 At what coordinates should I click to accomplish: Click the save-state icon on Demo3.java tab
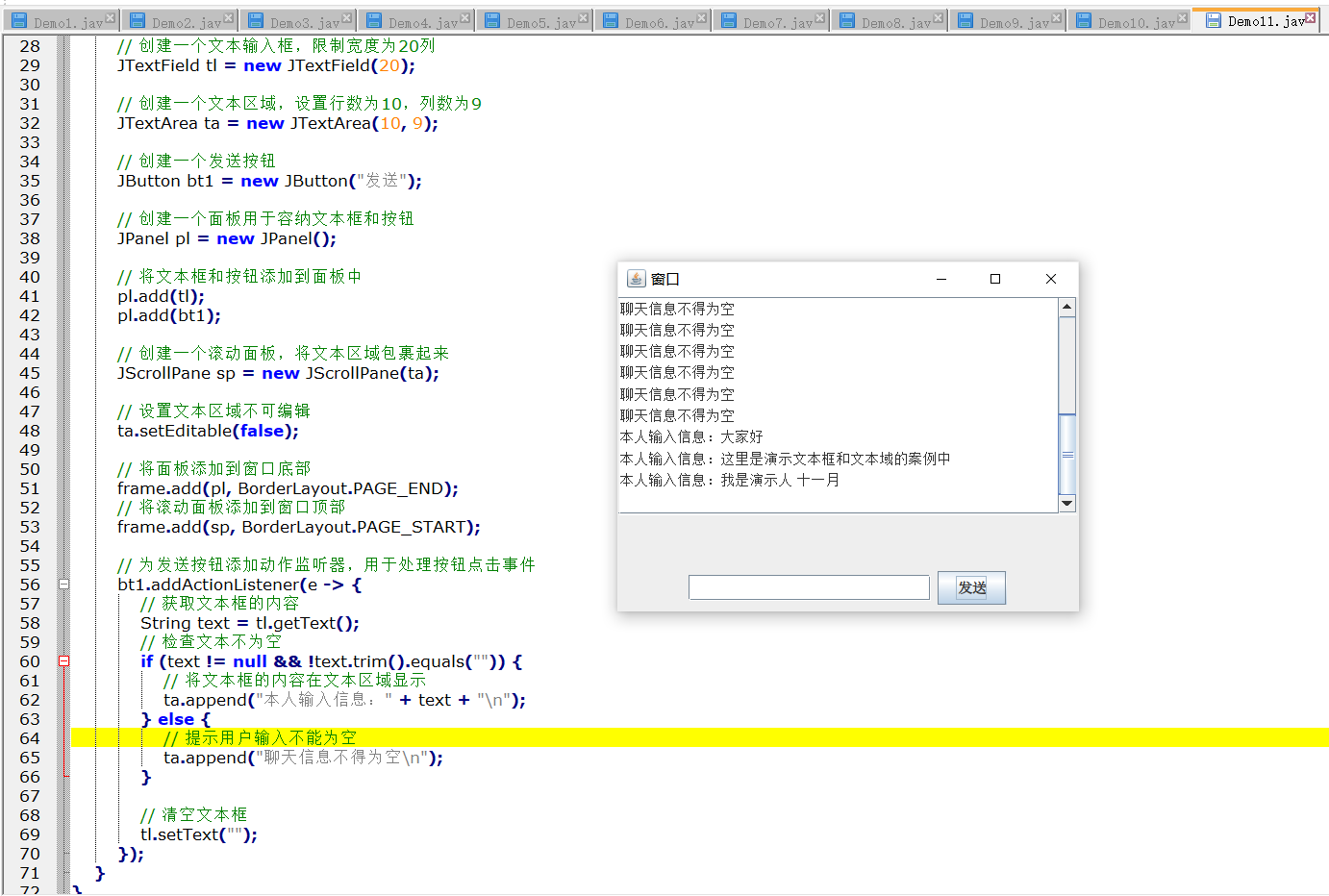coord(256,21)
